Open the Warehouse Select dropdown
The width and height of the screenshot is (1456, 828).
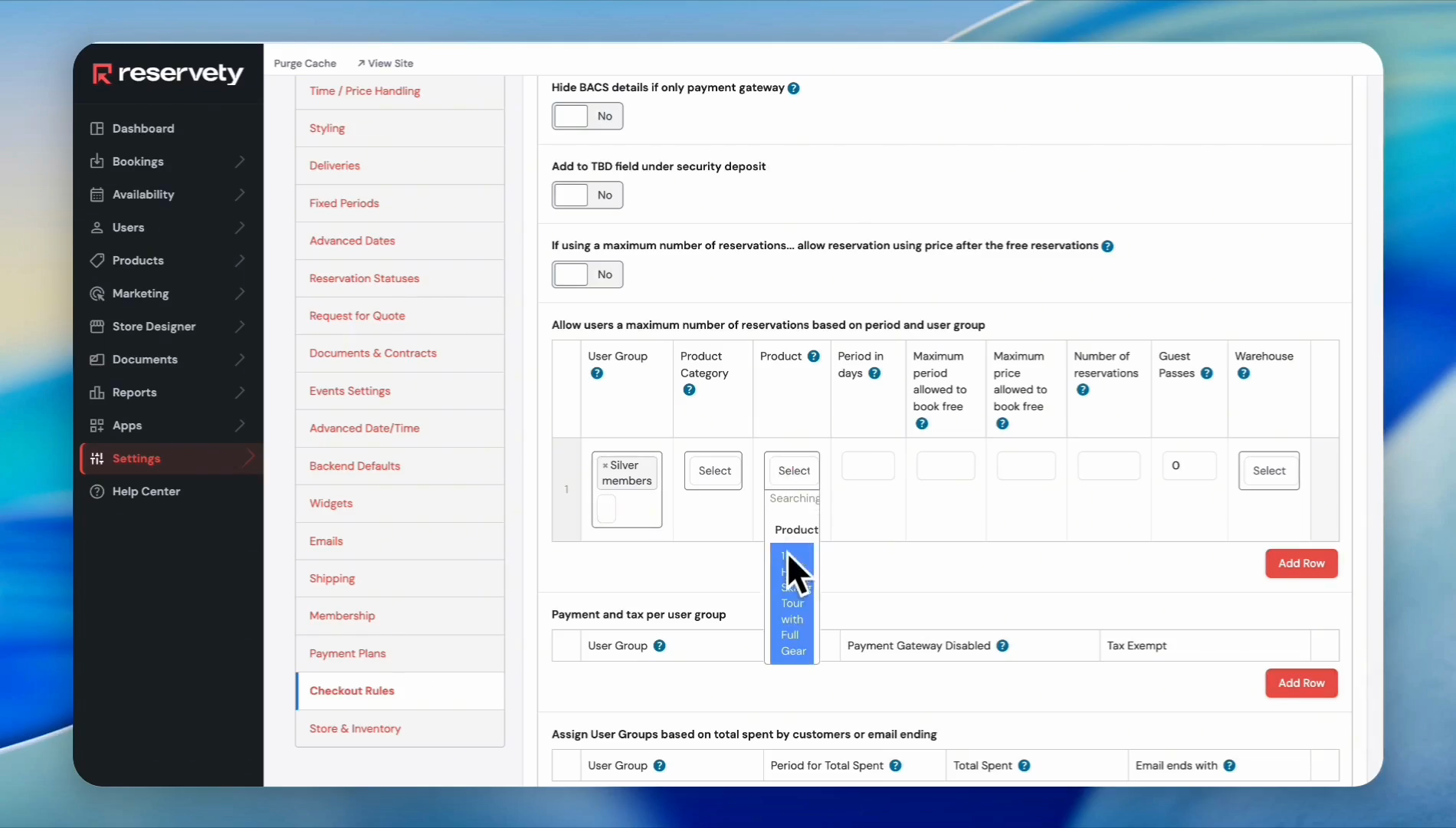[x=1268, y=471]
